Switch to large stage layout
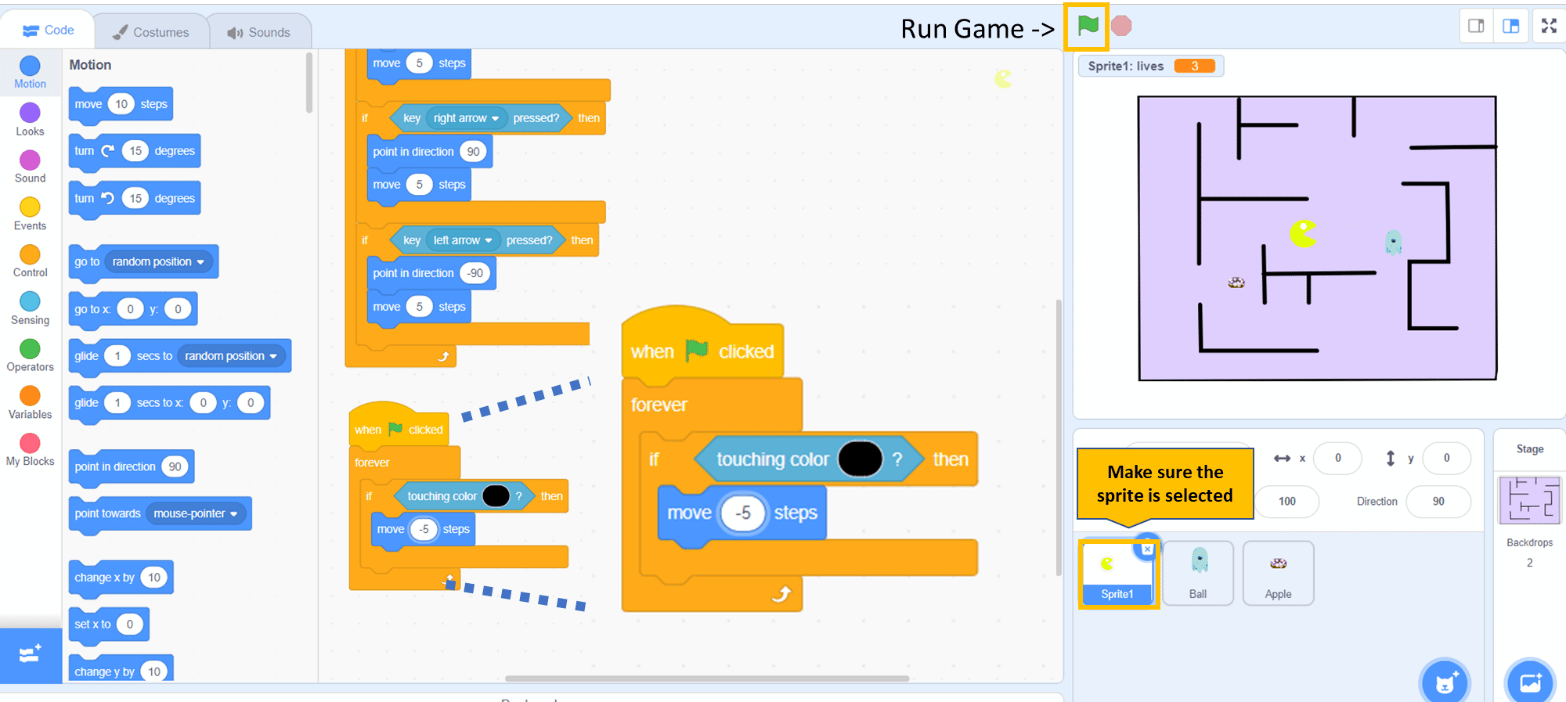The height and width of the screenshot is (702, 1566). click(x=1510, y=26)
